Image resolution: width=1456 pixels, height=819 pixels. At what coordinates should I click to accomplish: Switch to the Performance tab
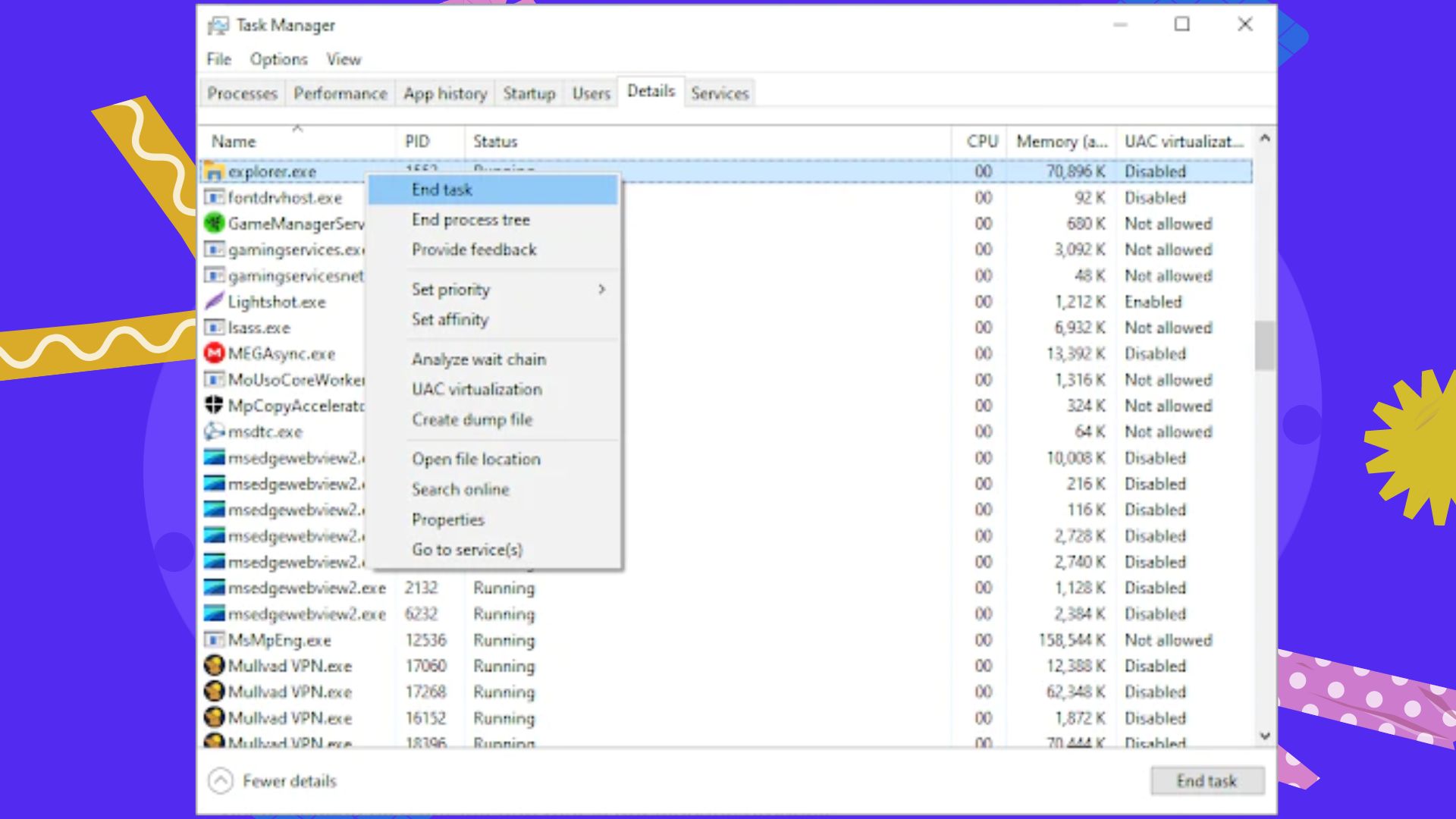coord(340,93)
